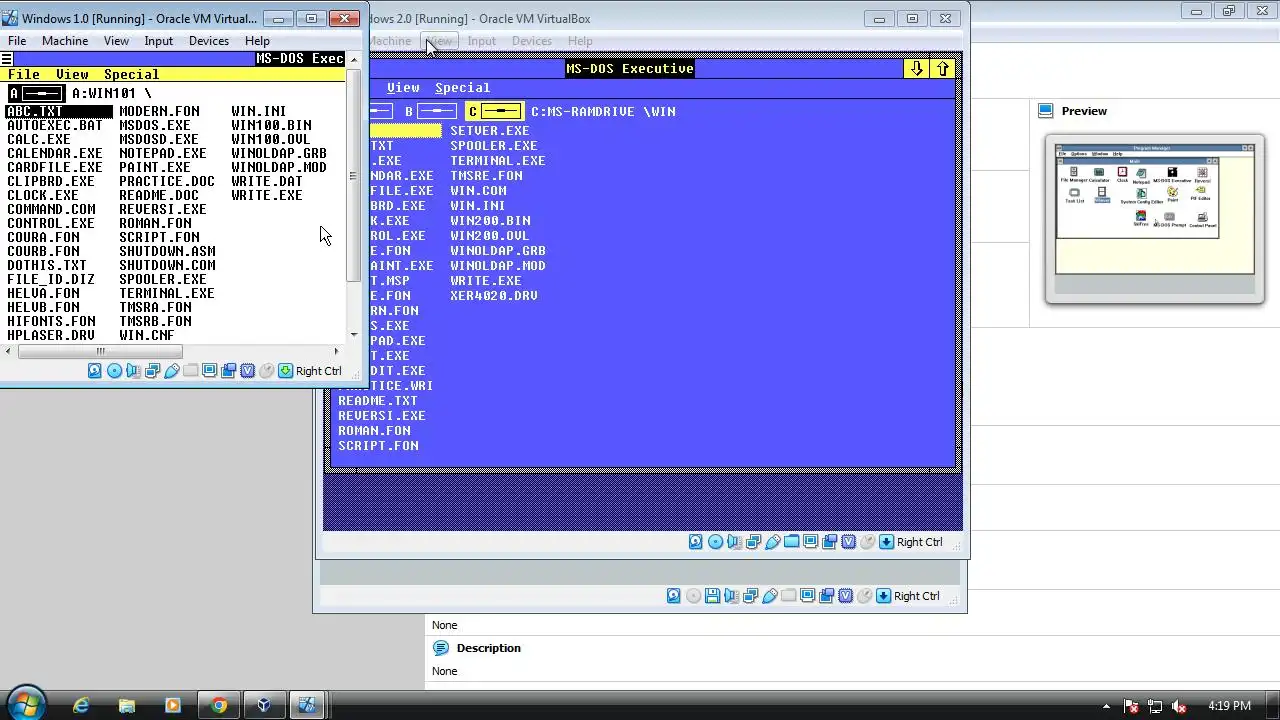Select PAINT.EXE in Windows 1.0 file list
This screenshot has height=720, width=1280.
[x=155, y=167]
